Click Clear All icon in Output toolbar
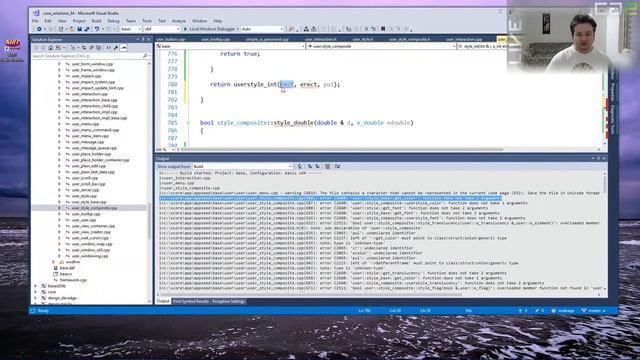Viewport: 640px width, 360px height. click(x=327, y=167)
